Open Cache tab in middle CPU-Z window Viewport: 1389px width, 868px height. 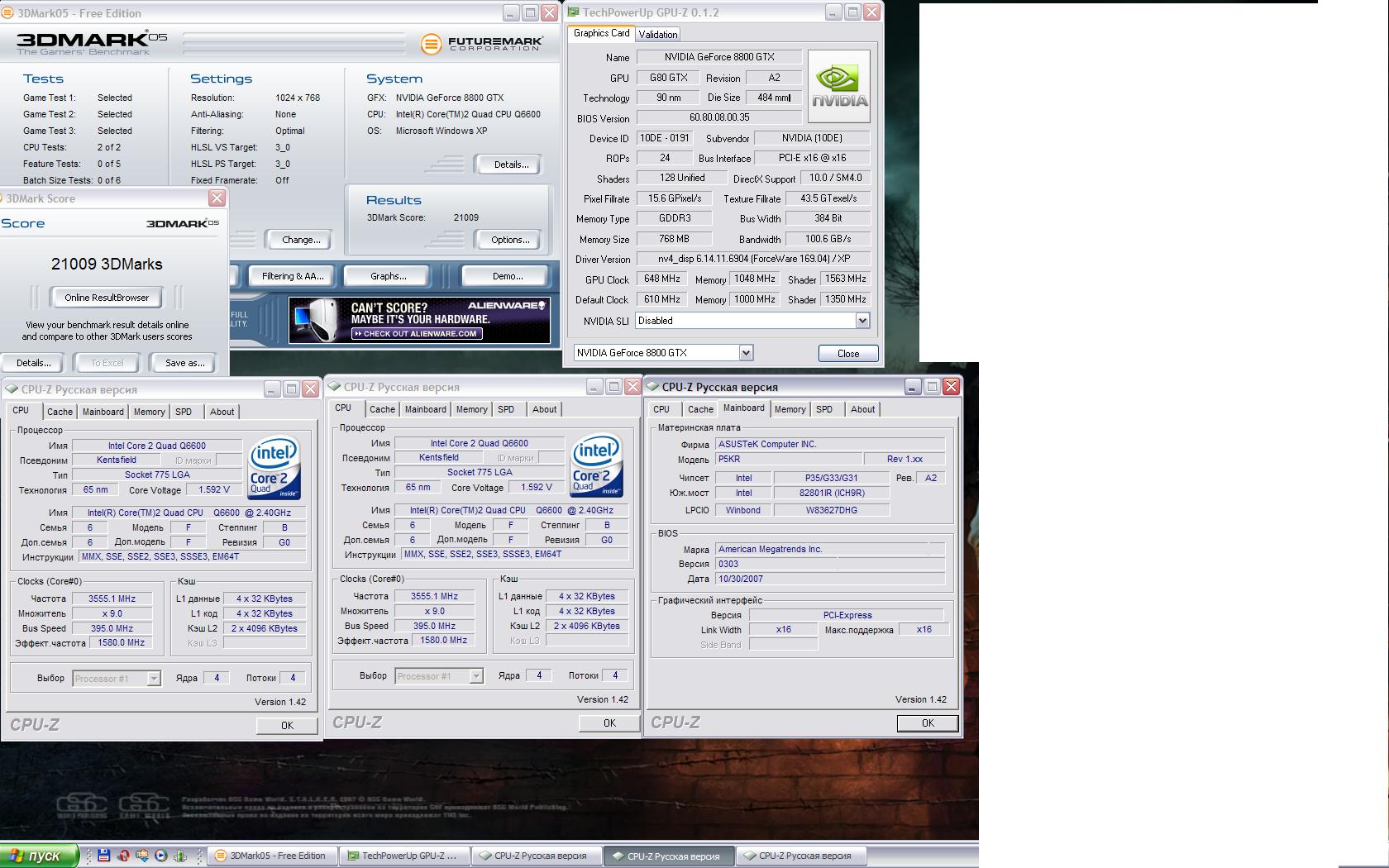click(382, 409)
